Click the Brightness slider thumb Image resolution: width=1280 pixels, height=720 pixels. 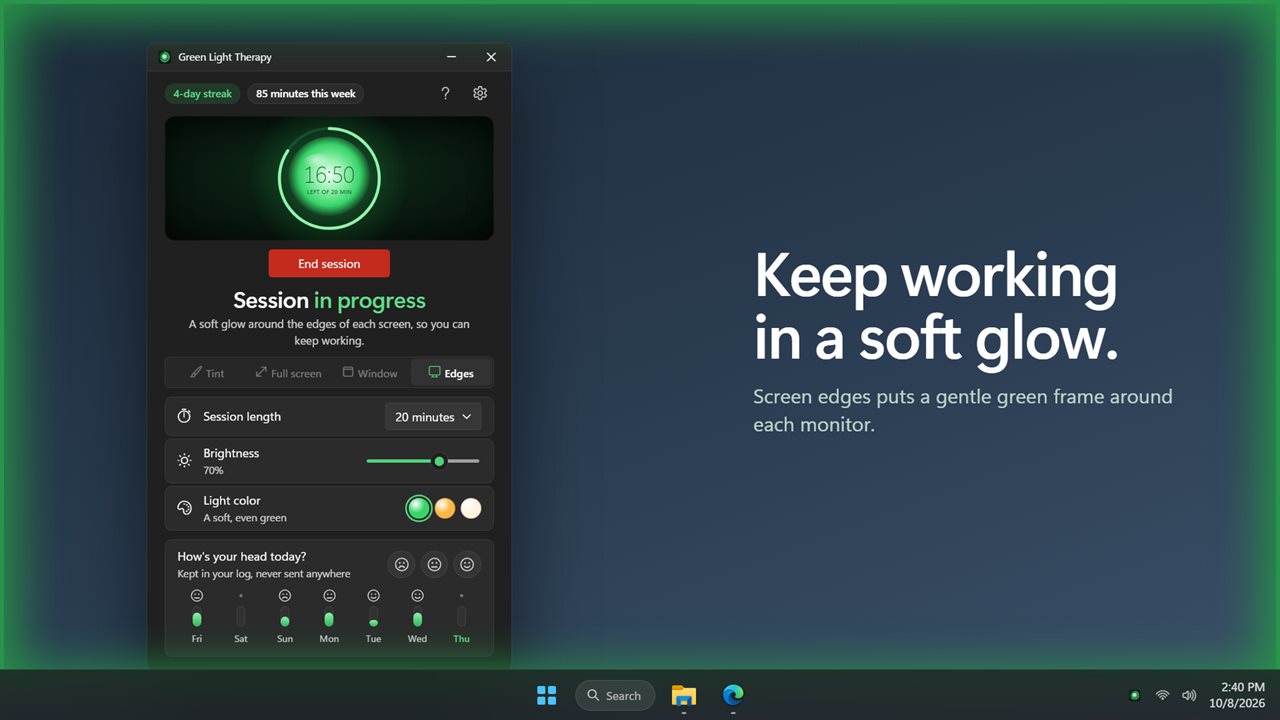[x=439, y=461]
